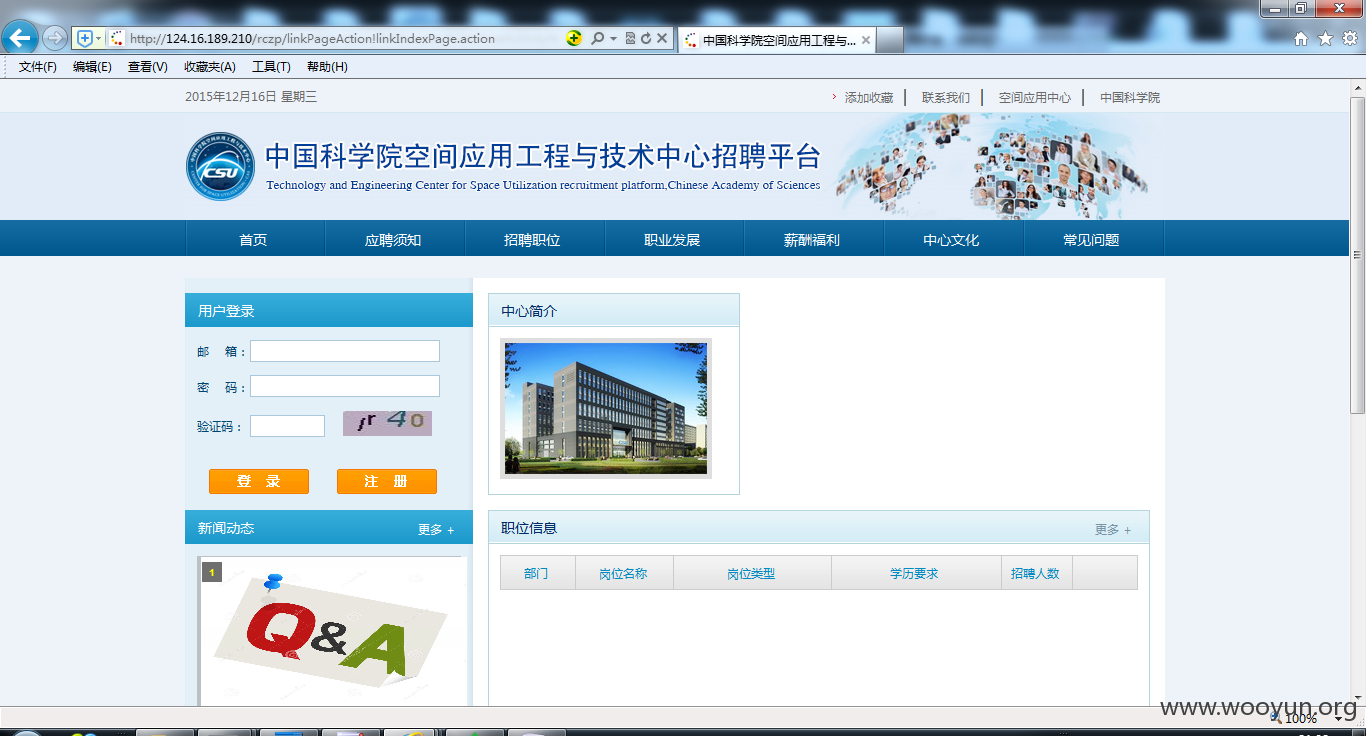Click the 空间应用中心 link
Viewport: 1366px width, 736px height.
(1035, 98)
